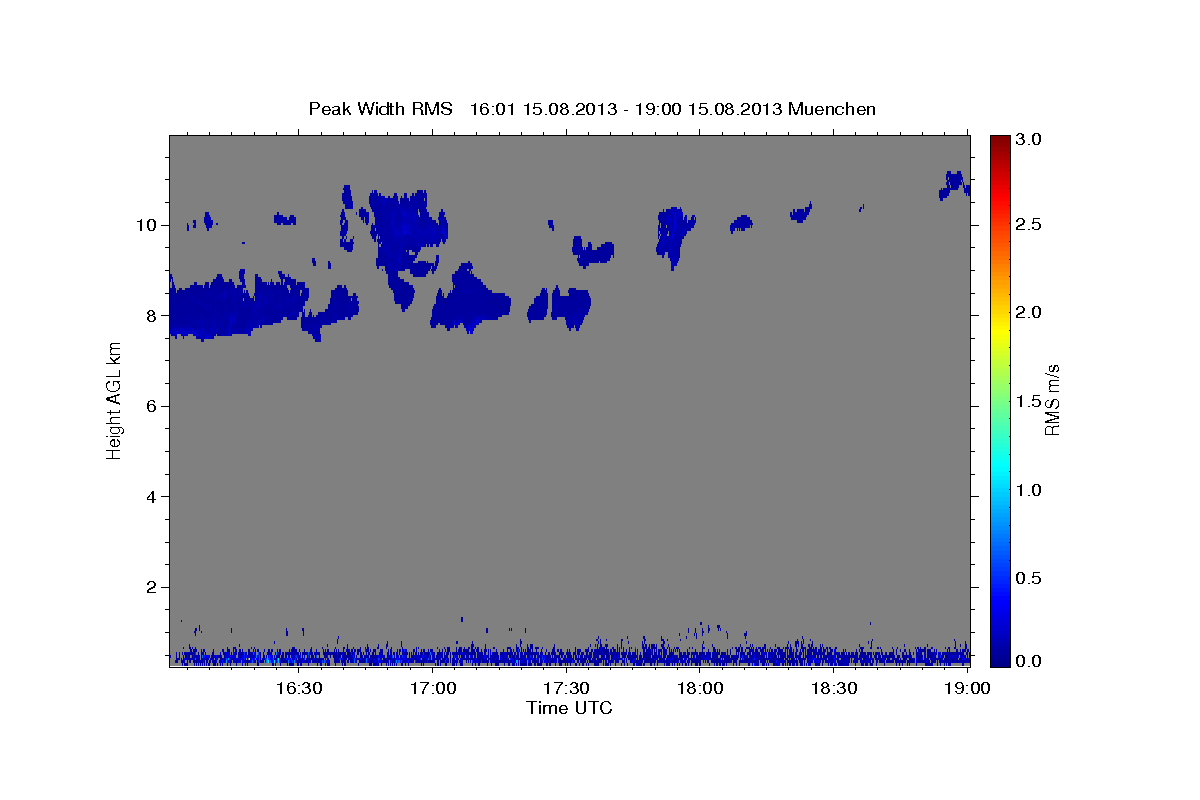This screenshot has width=1200, height=800.
Task: Click the 16:30 time tick label
Action: click(298, 688)
